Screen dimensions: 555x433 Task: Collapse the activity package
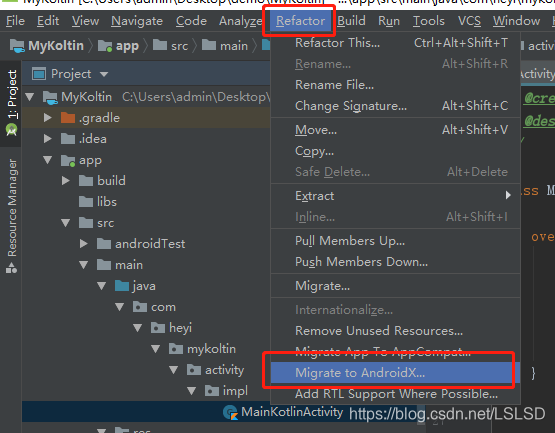pos(174,370)
